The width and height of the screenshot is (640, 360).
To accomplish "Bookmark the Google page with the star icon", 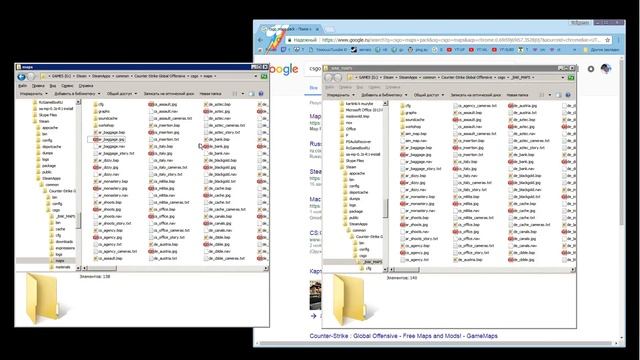I will pos(607,40).
